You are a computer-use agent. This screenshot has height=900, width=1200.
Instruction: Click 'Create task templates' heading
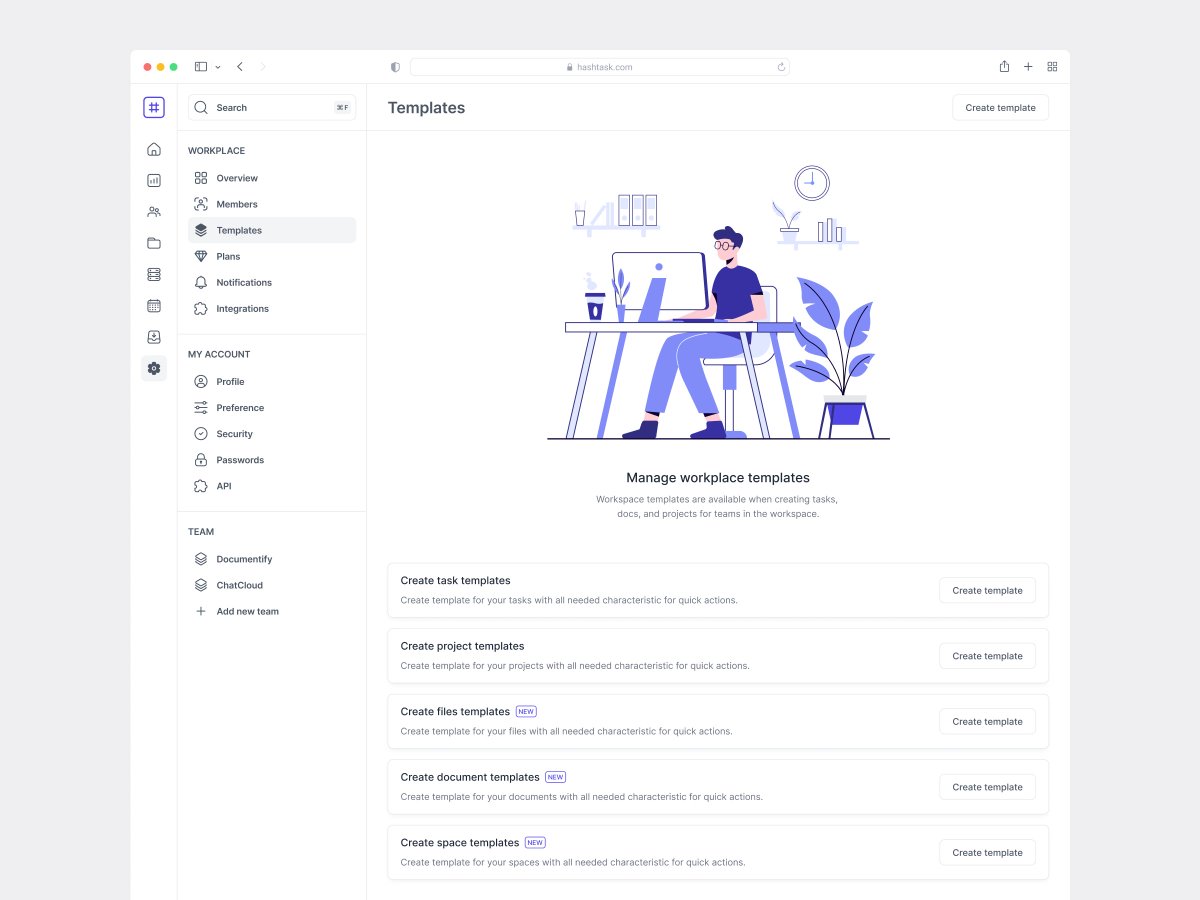456,580
